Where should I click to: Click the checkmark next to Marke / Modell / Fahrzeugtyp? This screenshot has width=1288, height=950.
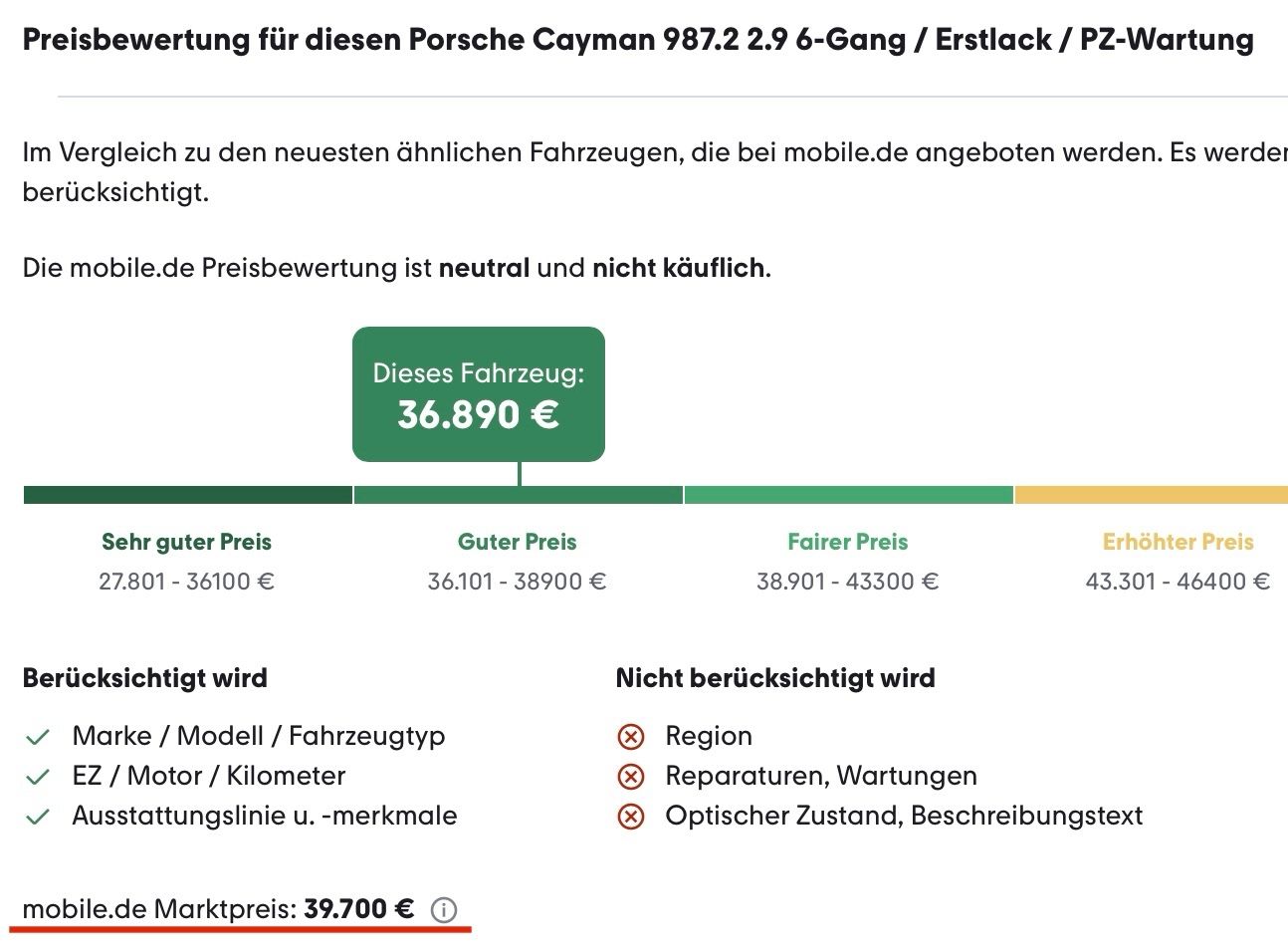point(38,737)
